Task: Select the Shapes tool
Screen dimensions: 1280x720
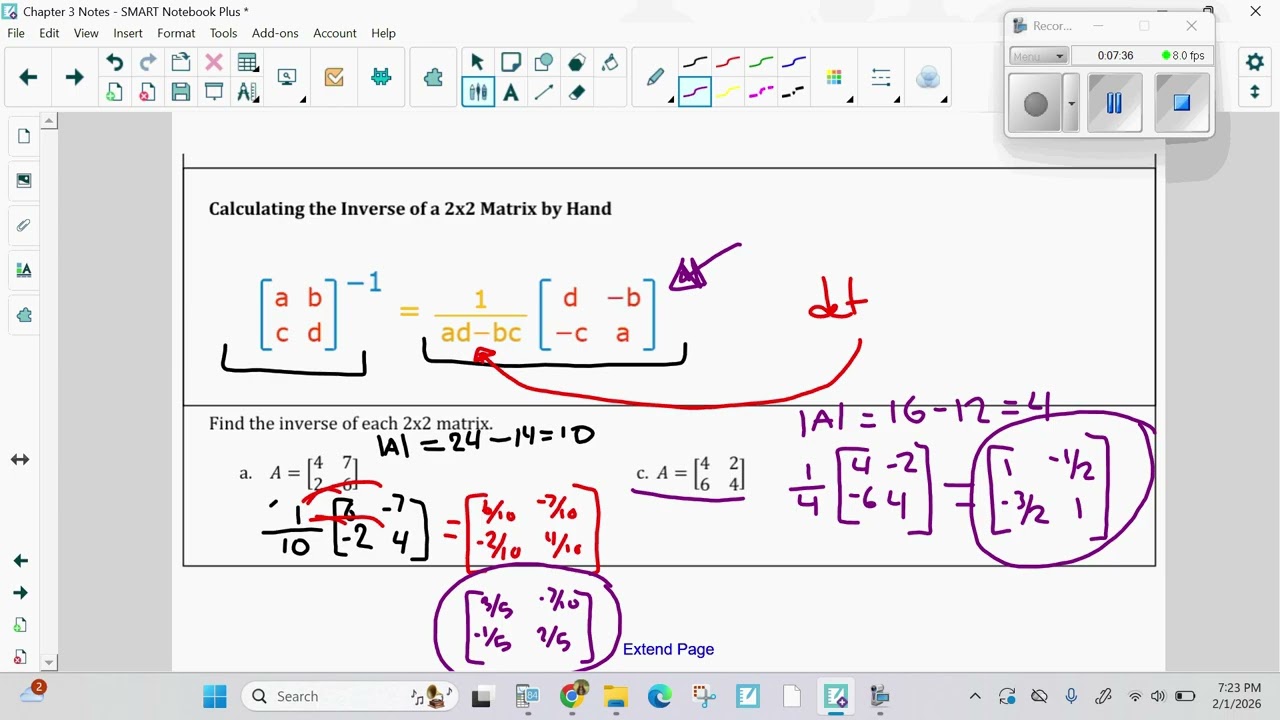Action: click(x=543, y=62)
